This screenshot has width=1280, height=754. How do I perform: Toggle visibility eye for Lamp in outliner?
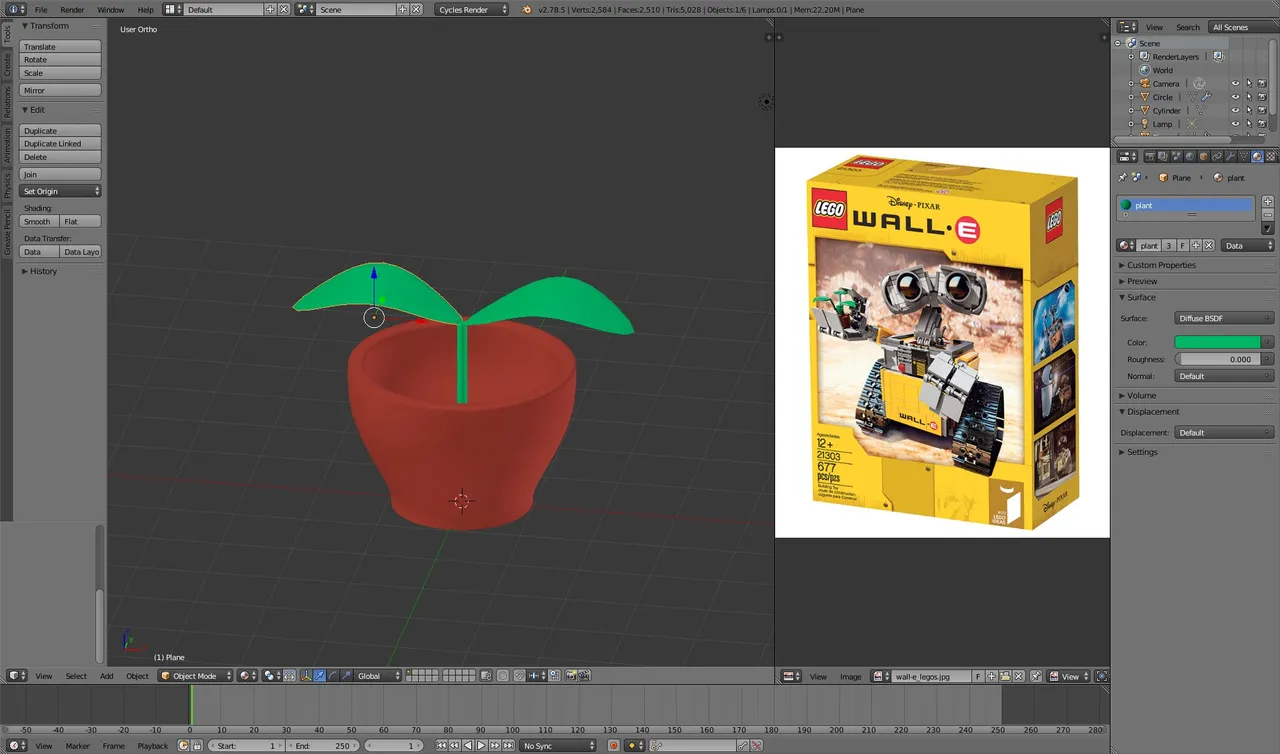[1235, 124]
